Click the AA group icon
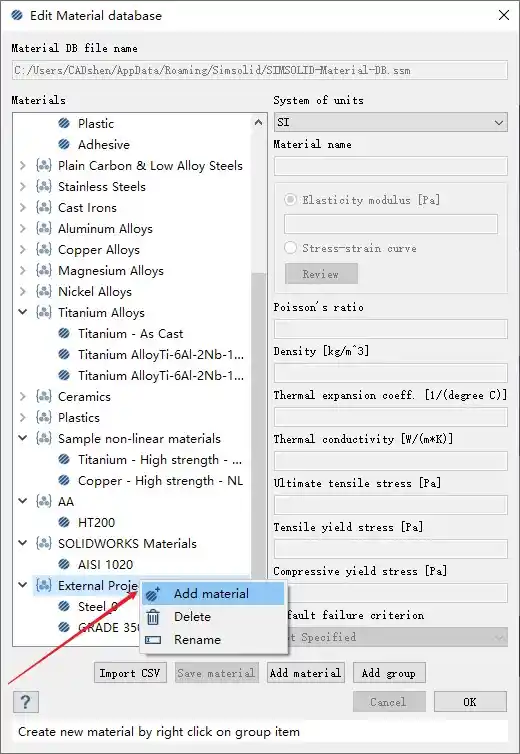 pyautogui.click(x=44, y=502)
